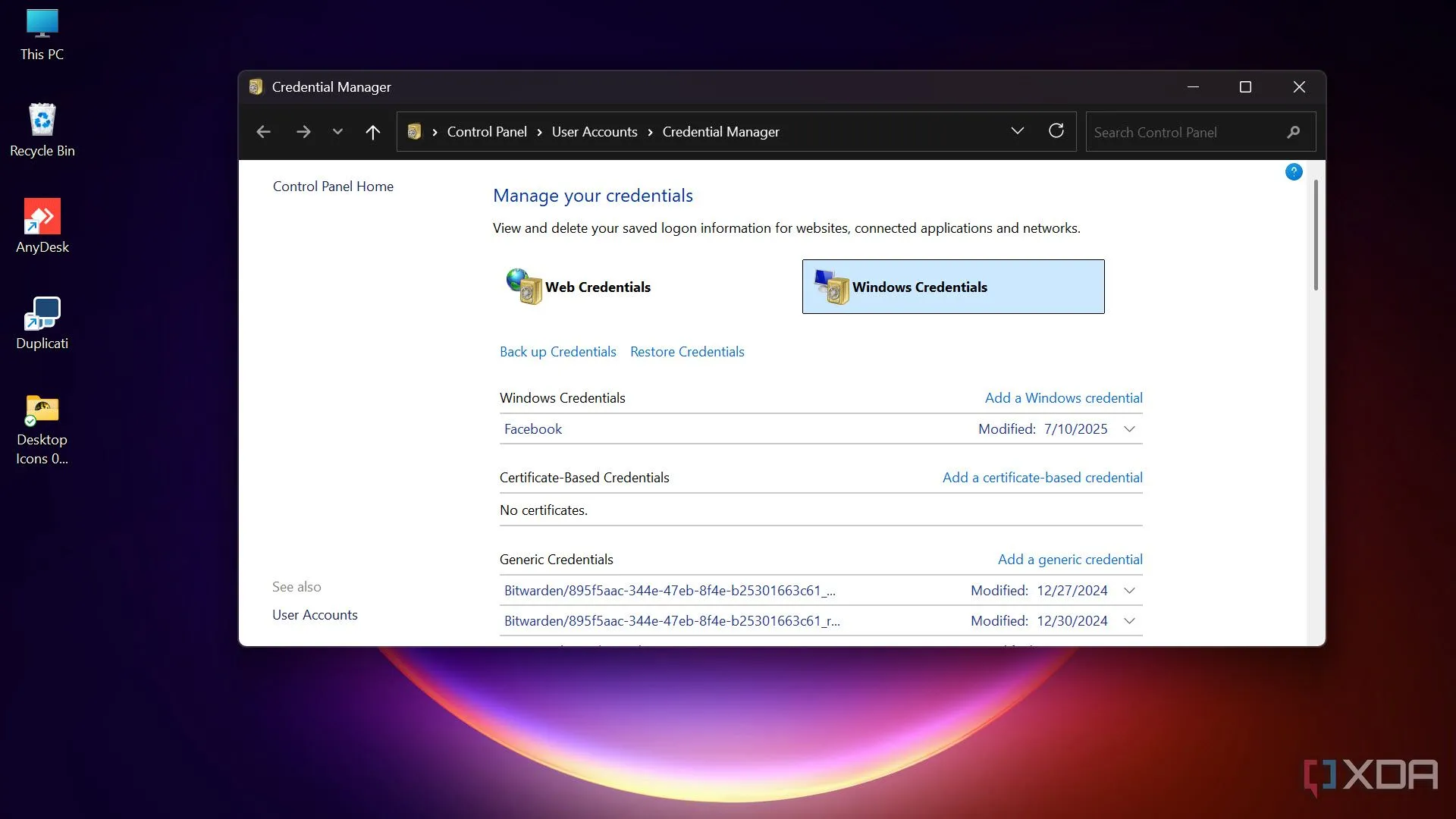Open recent locations dropdown arrow
Image resolution: width=1456 pixels, height=819 pixels.
pyautogui.click(x=337, y=132)
